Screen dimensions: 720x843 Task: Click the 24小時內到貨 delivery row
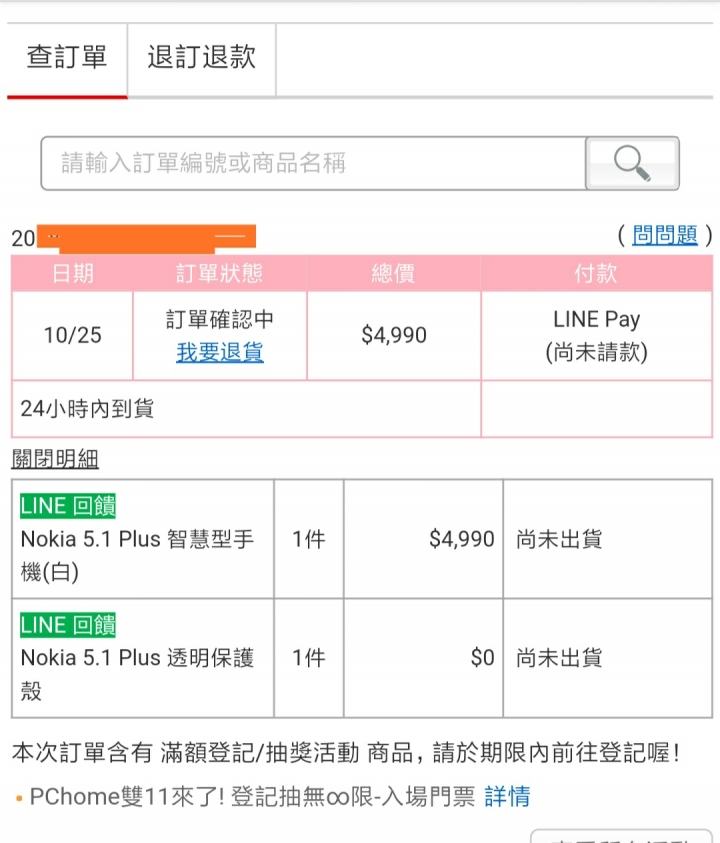click(246, 409)
